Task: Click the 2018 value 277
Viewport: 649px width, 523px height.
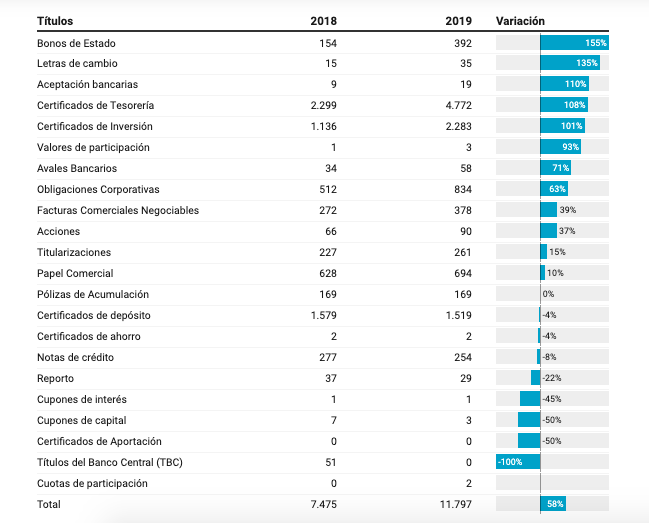Action: 328,357
